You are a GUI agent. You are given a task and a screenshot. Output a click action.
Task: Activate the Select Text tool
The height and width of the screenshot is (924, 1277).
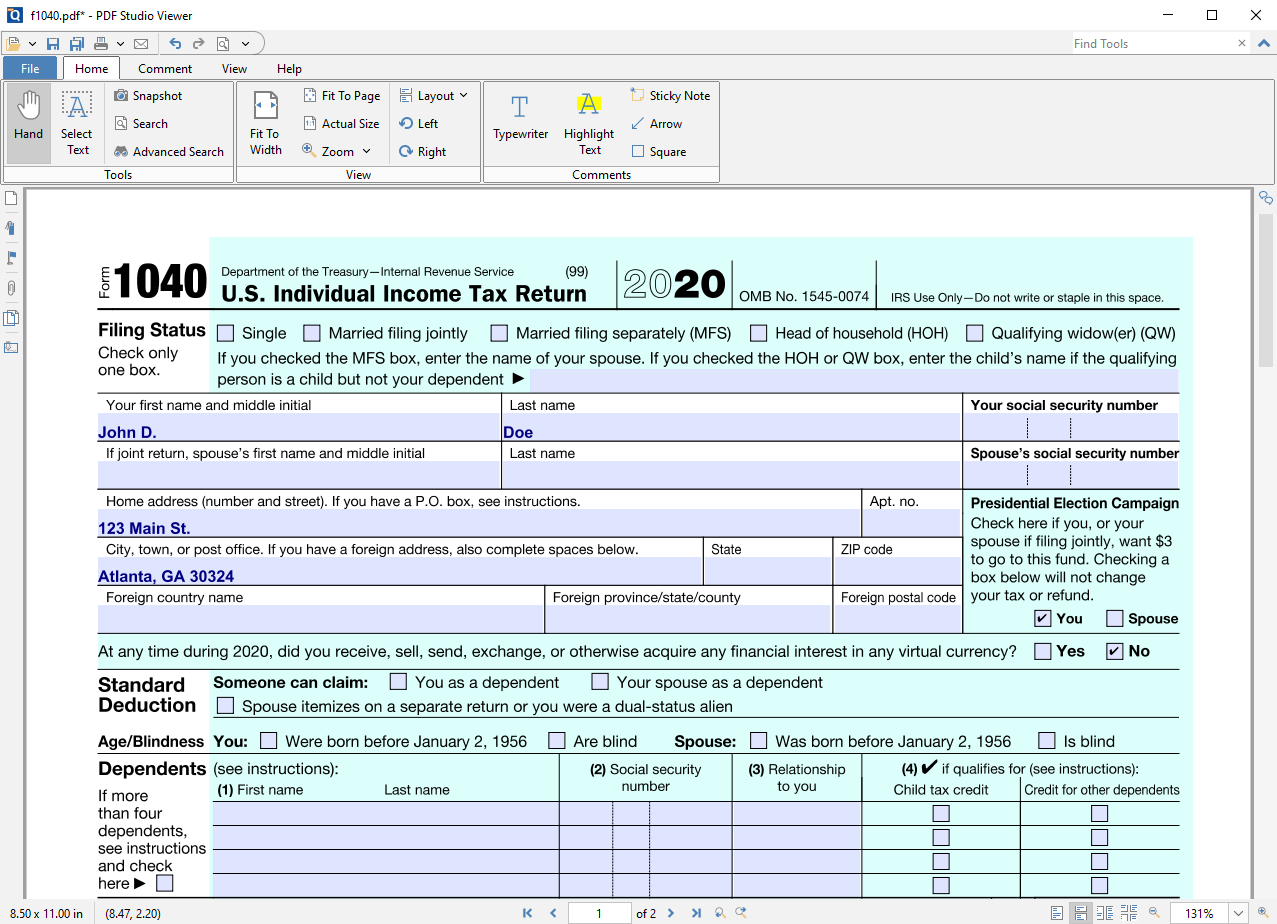[x=77, y=122]
